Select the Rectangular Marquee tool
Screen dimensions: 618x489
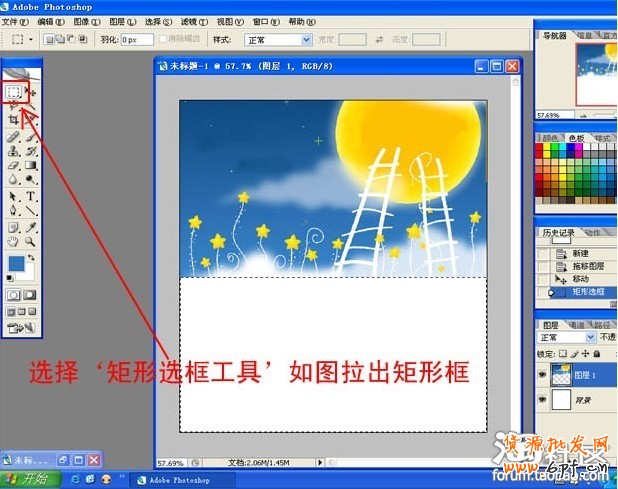[x=13, y=93]
